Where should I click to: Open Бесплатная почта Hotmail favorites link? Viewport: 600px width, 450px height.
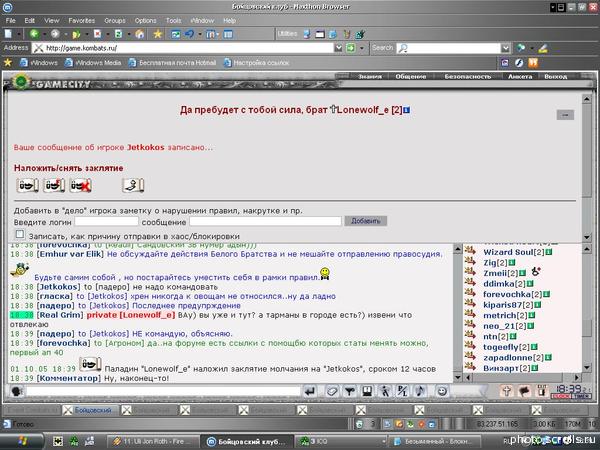pos(172,63)
